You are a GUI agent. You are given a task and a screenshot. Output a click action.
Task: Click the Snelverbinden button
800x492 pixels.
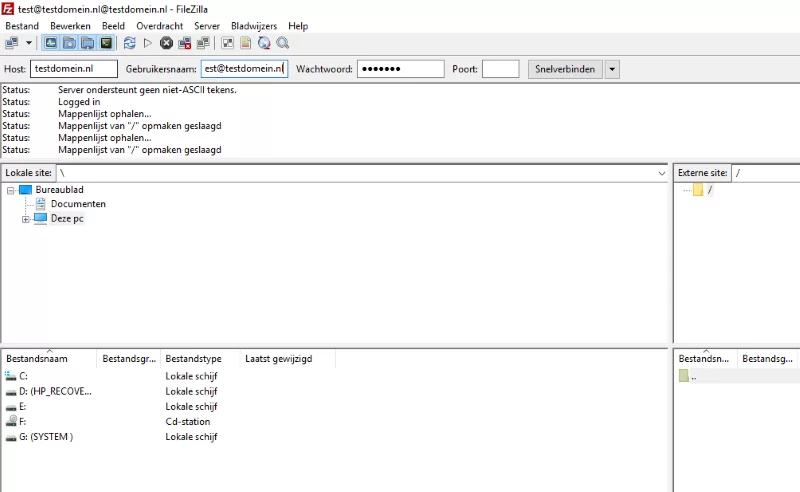565,69
